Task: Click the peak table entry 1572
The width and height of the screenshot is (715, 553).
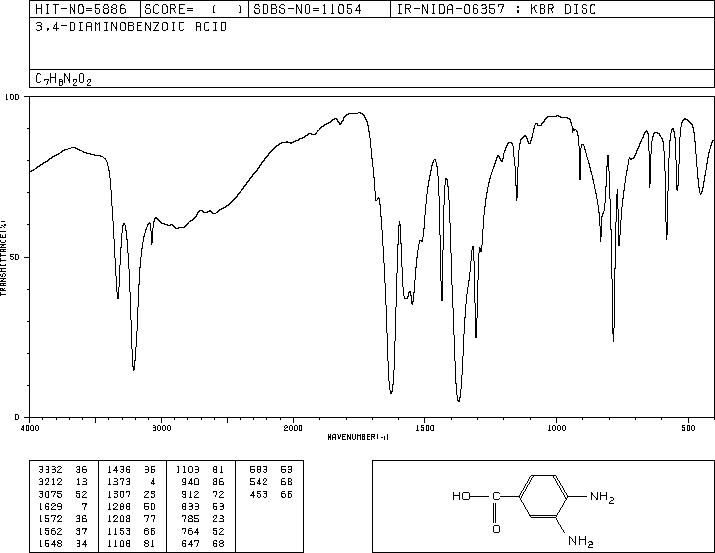Action: coord(49,519)
